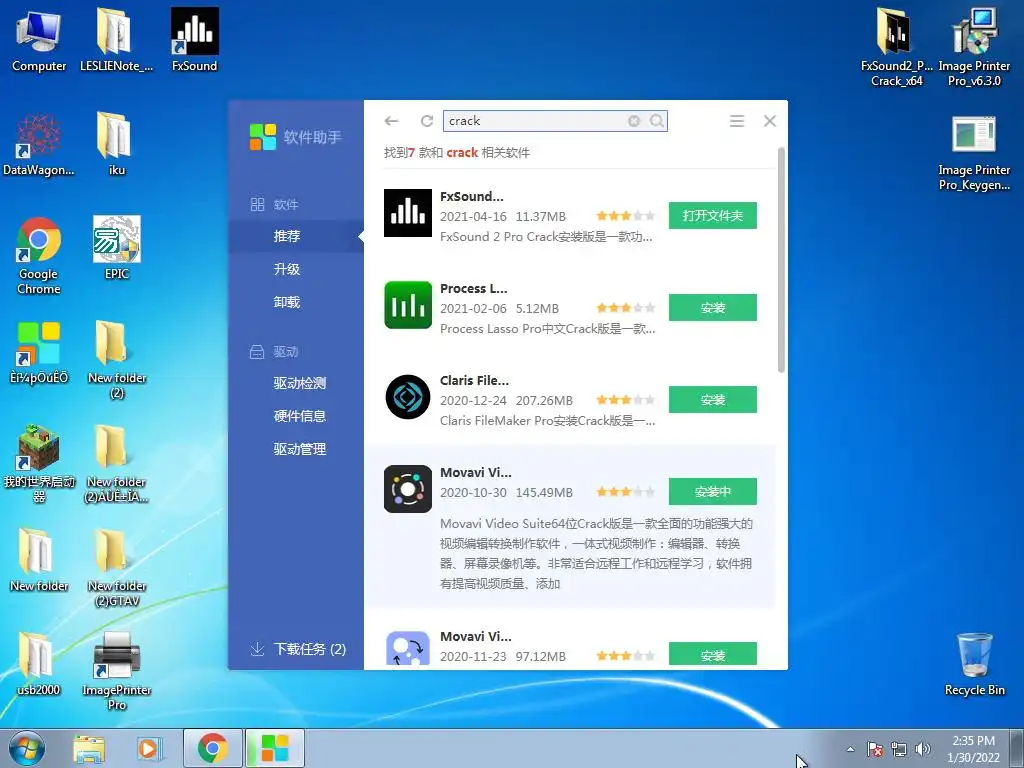1024x768 pixels.
Task: Select the four-color squares desktop shortcut
Action: pos(39,353)
